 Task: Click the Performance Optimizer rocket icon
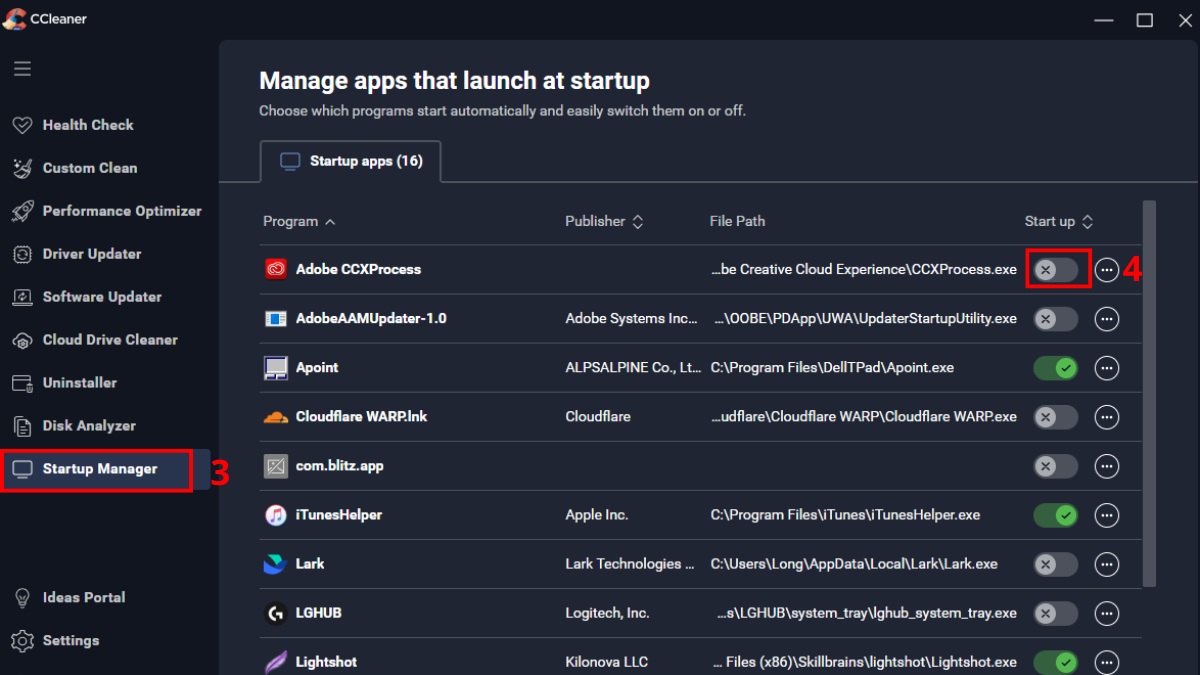(22, 211)
